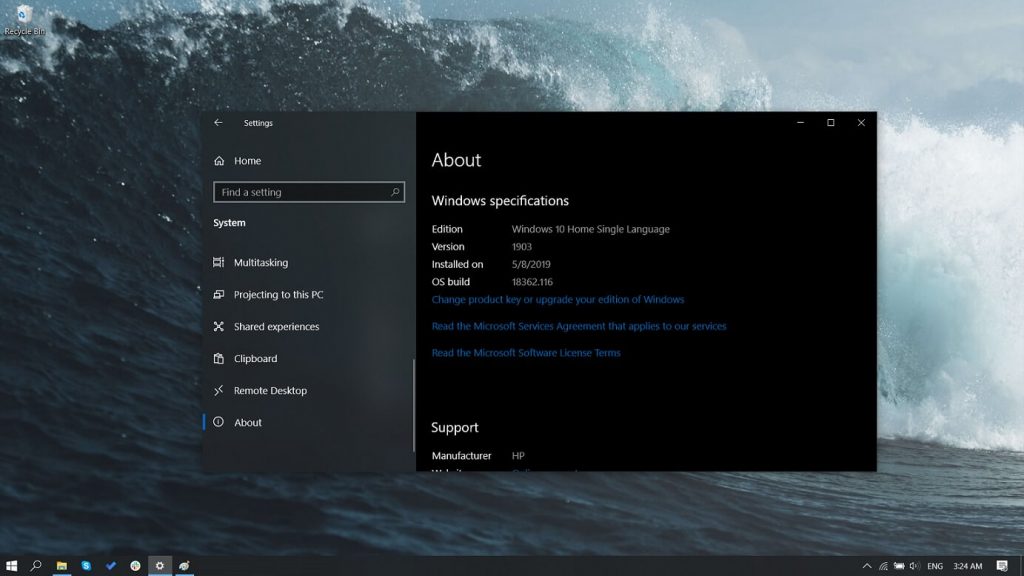Open the Microsoft Services Agreement link
The image size is (1024, 576).
pos(579,327)
